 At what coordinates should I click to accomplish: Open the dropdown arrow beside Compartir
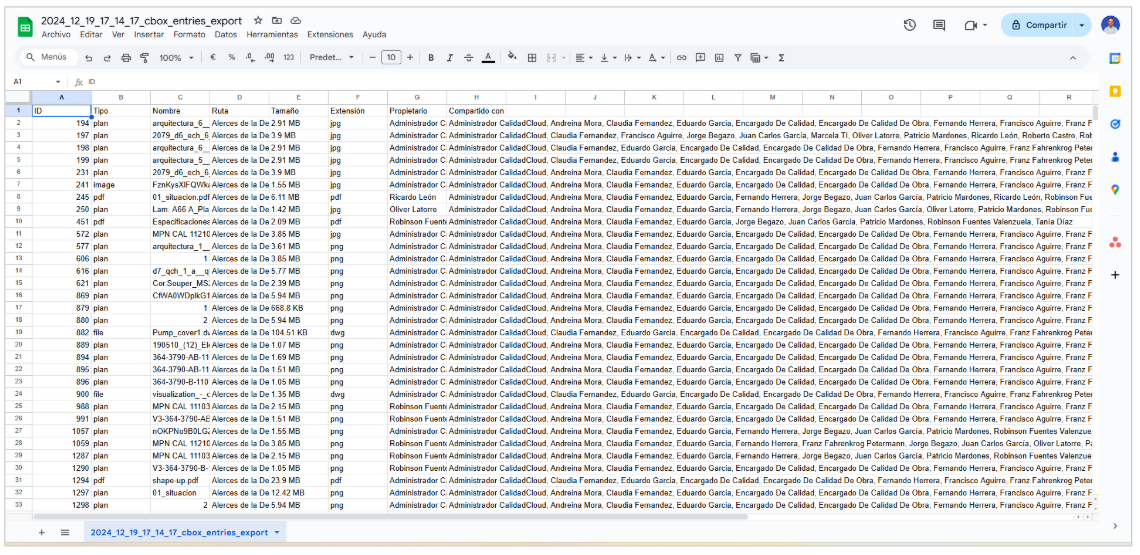coord(1082,25)
